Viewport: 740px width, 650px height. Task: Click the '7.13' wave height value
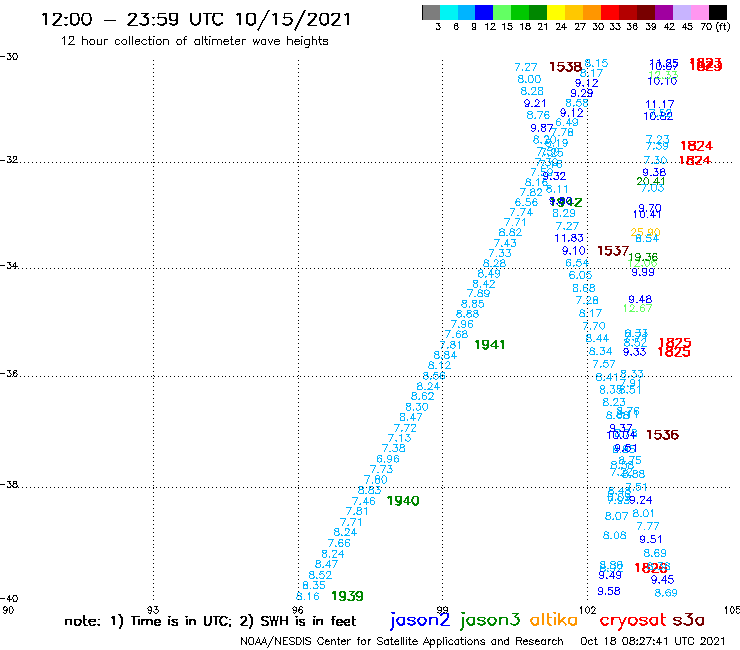point(399,438)
